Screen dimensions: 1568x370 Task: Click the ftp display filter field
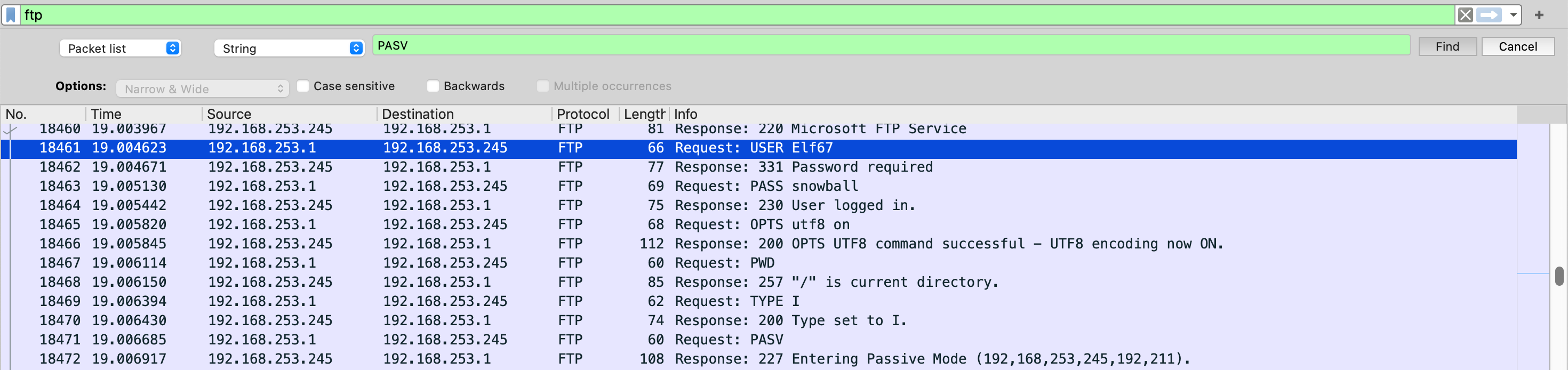pos(731,14)
